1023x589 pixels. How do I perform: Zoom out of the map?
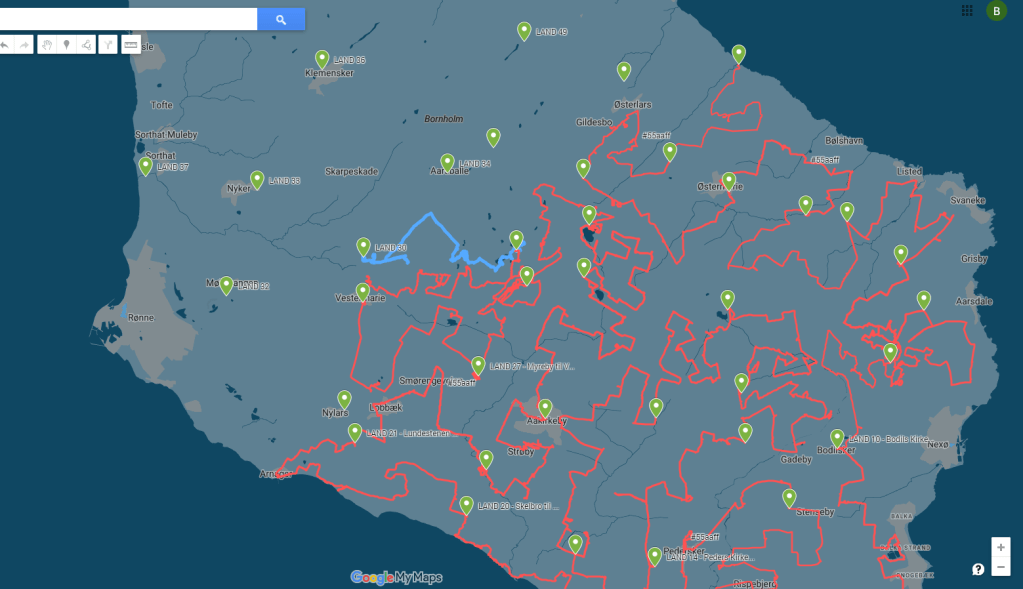pyautogui.click(x=1000, y=567)
